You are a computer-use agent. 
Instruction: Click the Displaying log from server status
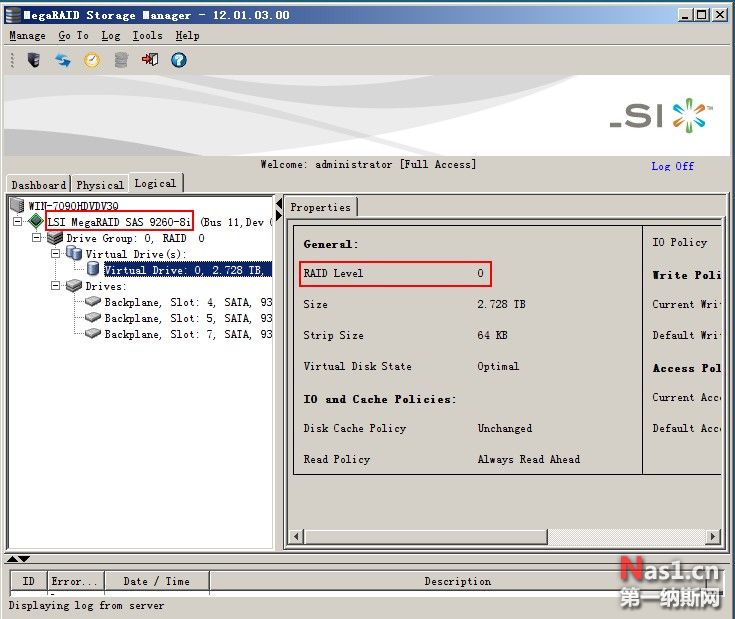(x=87, y=605)
